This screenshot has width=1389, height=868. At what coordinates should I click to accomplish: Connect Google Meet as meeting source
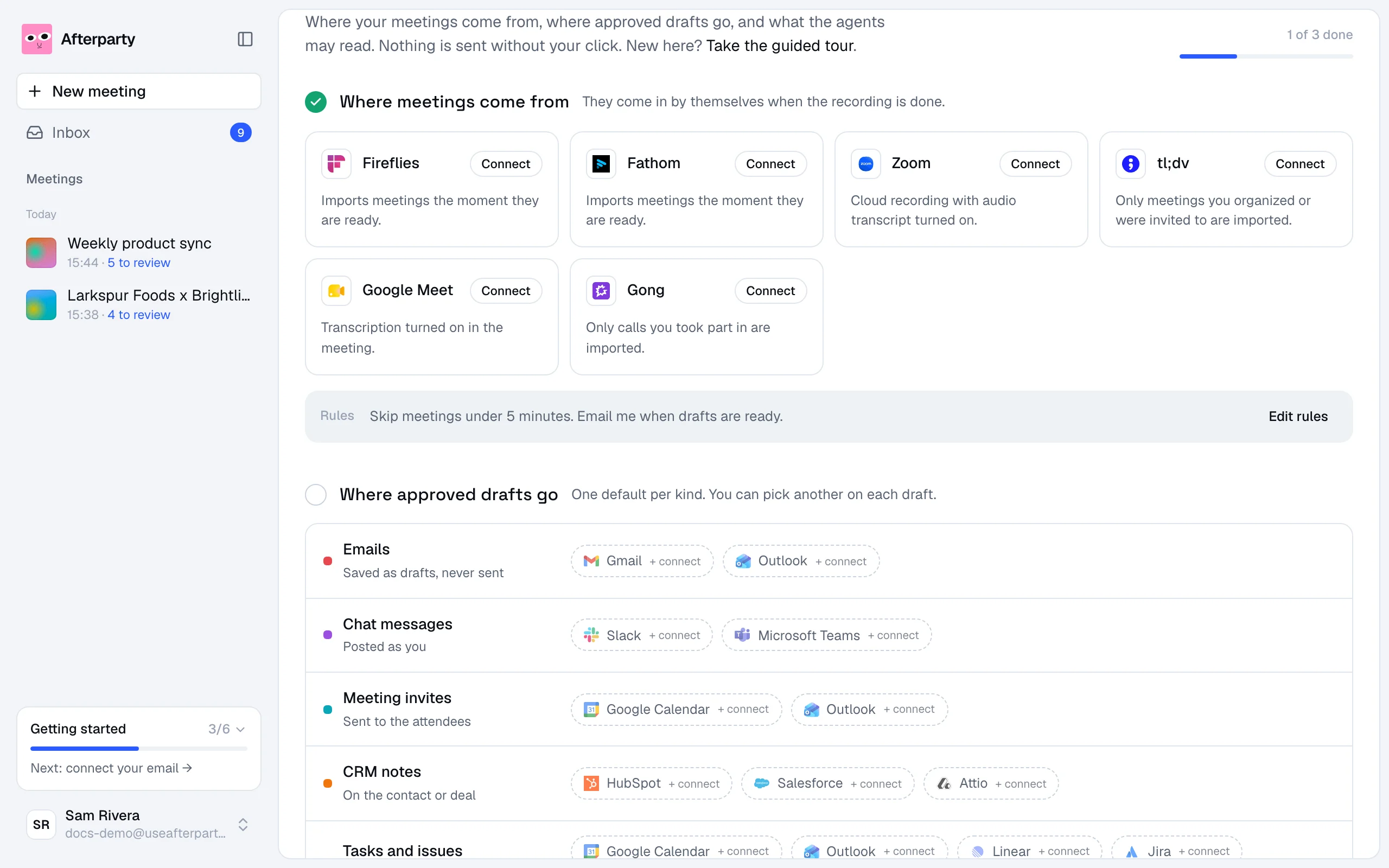[x=506, y=291]
